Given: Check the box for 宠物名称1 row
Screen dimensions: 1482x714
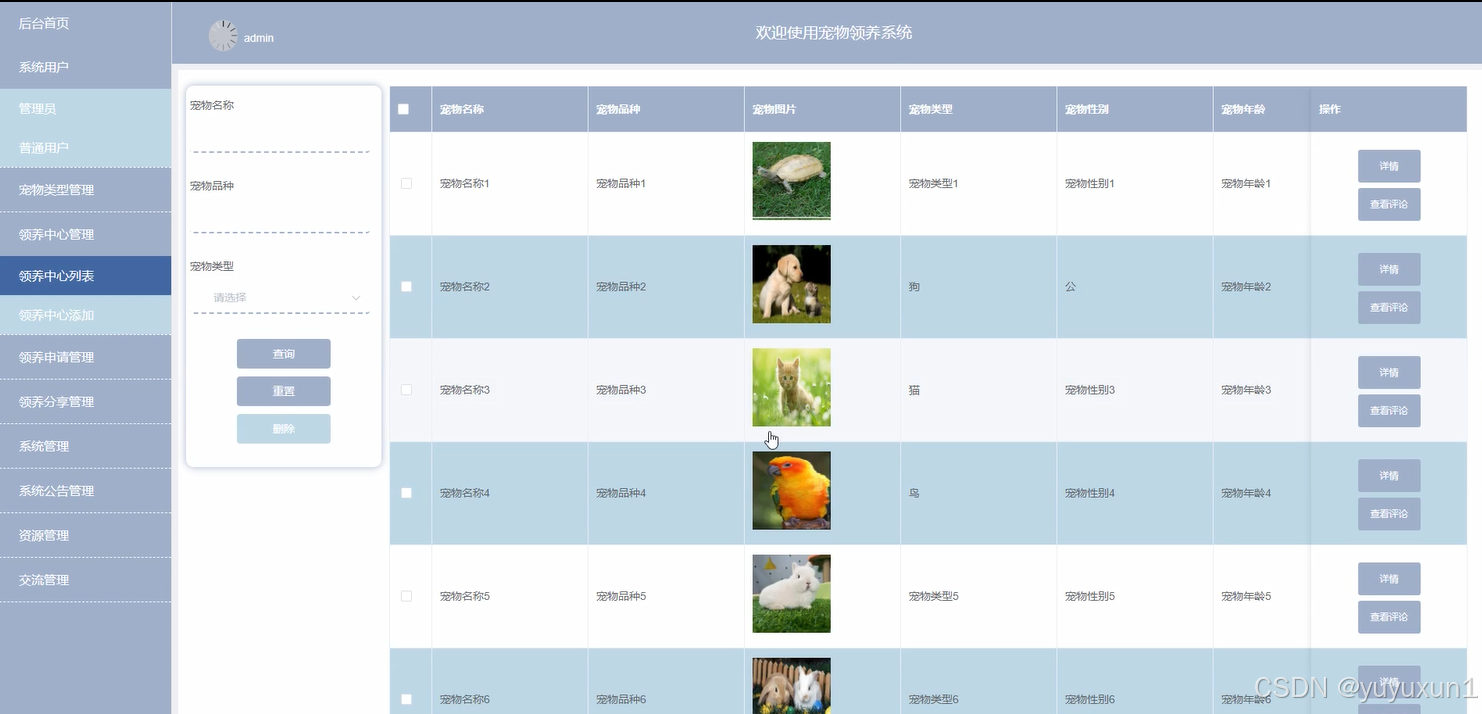Looking at the screenshot, I should click(406, 183).
